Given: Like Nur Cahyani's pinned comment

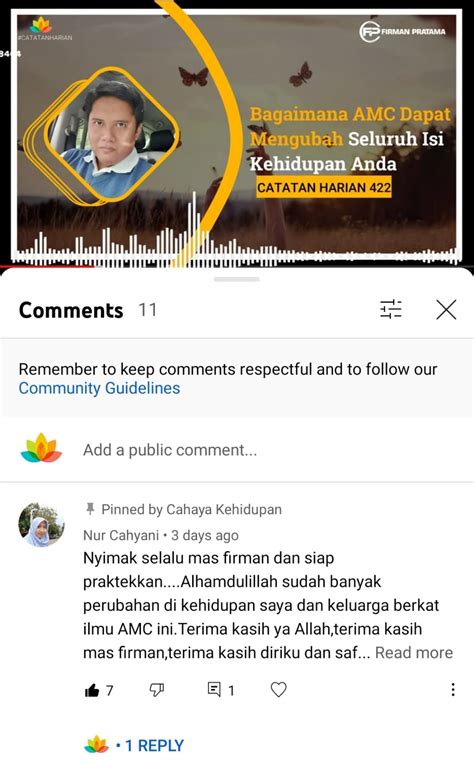Looking at the screenshot, I should click(92, 690).
